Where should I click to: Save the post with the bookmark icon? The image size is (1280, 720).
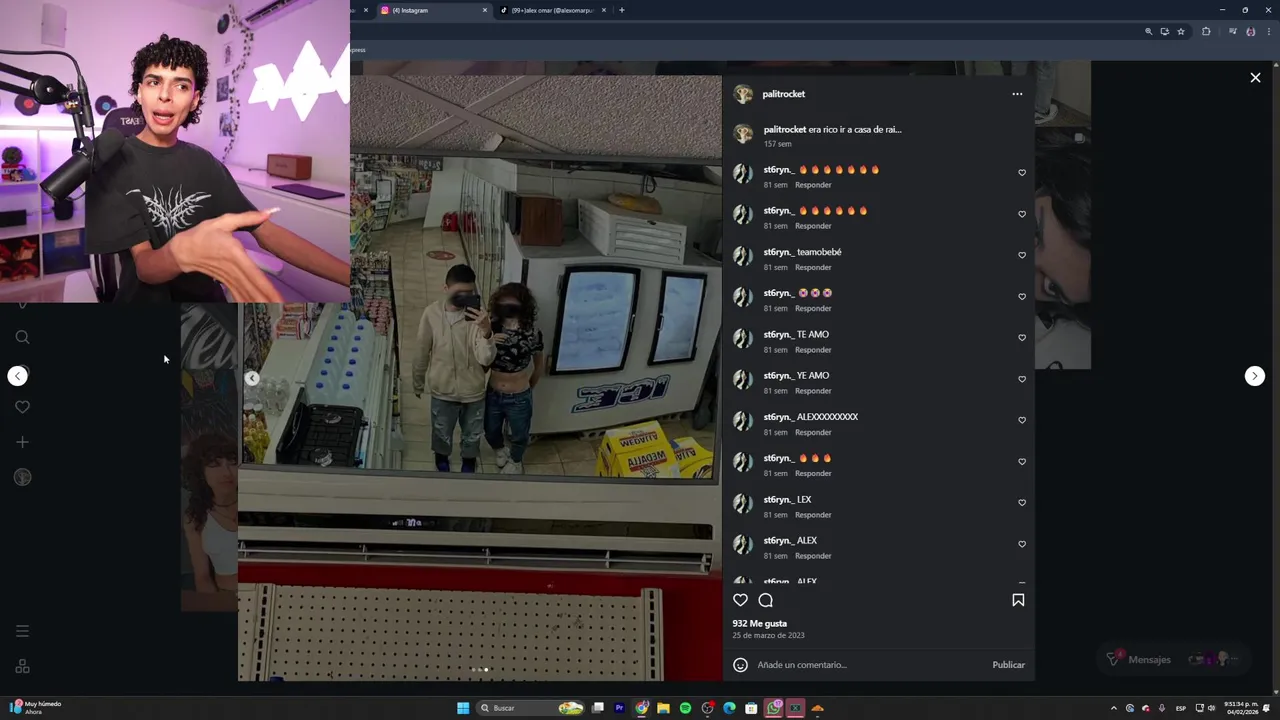1018,600
